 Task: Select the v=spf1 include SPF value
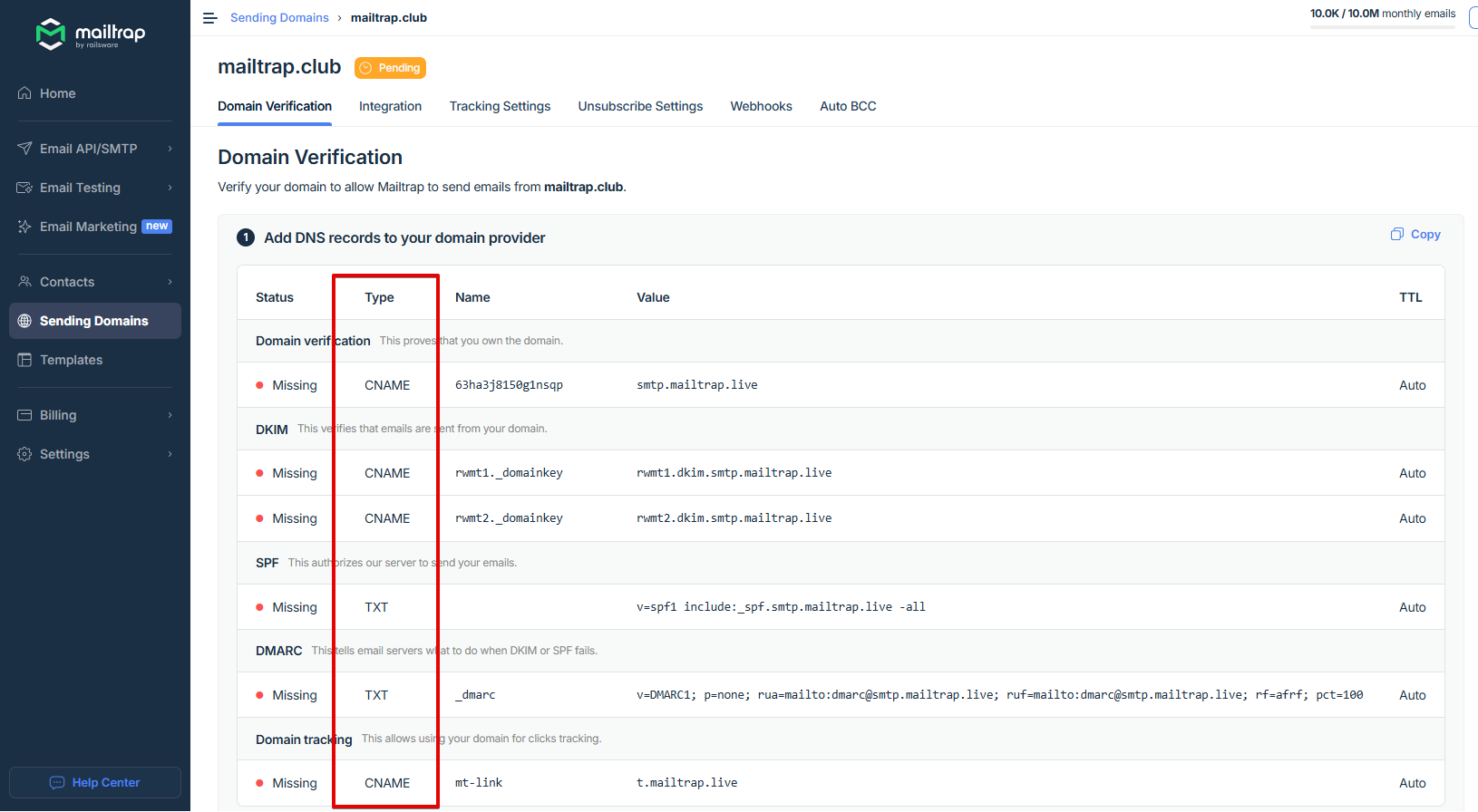pos(781,607)
